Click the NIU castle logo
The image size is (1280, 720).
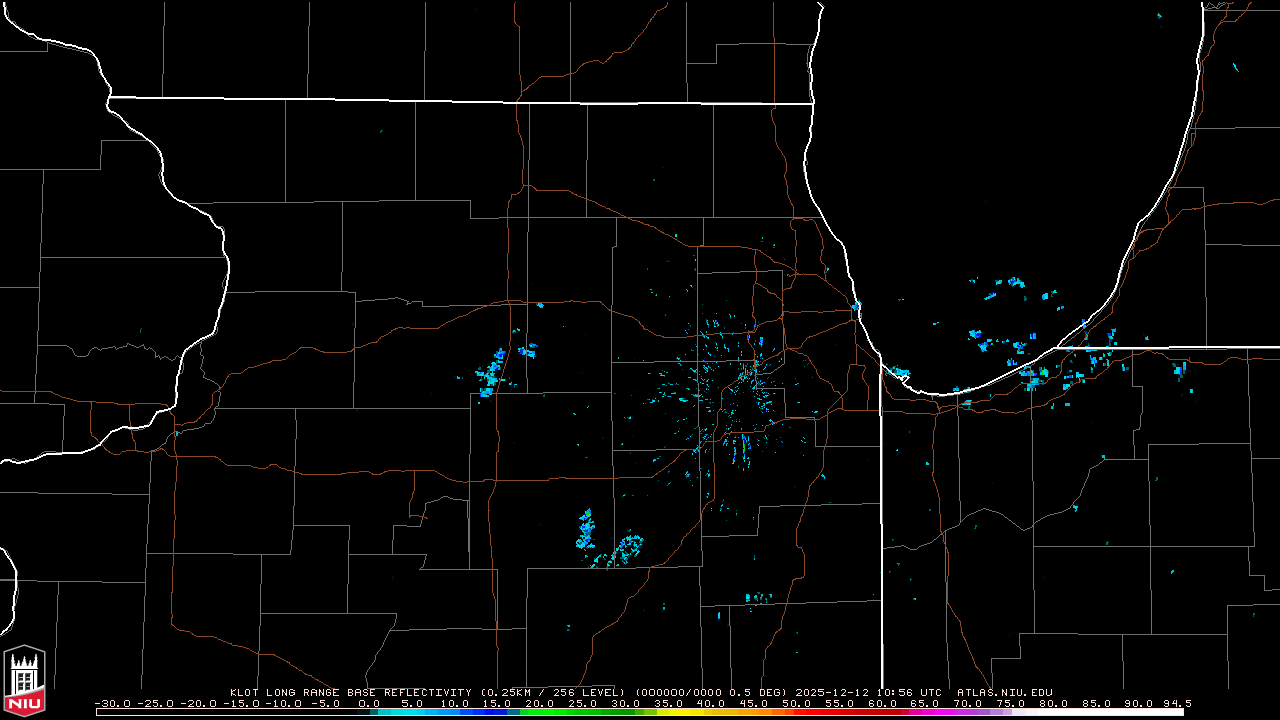click(x=24, y=679)
